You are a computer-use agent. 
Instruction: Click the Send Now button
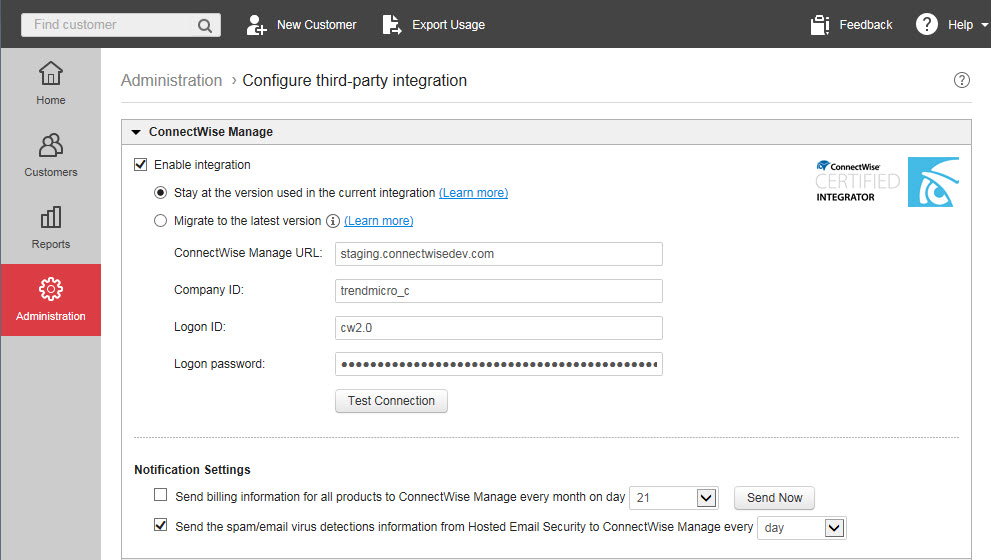[x=774, y=498]
